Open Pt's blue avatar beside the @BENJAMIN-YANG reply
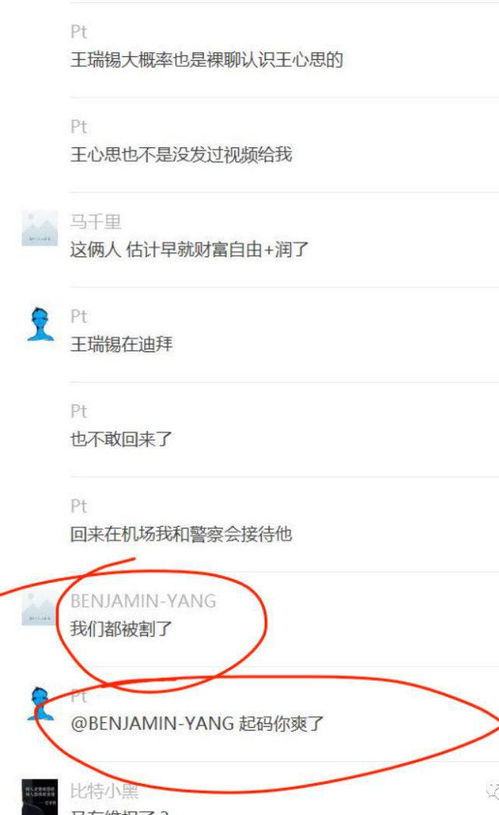 (40, 703)
